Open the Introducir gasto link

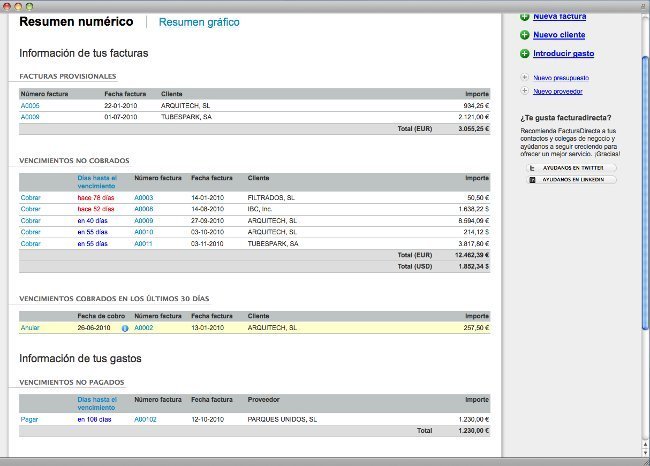565,53
